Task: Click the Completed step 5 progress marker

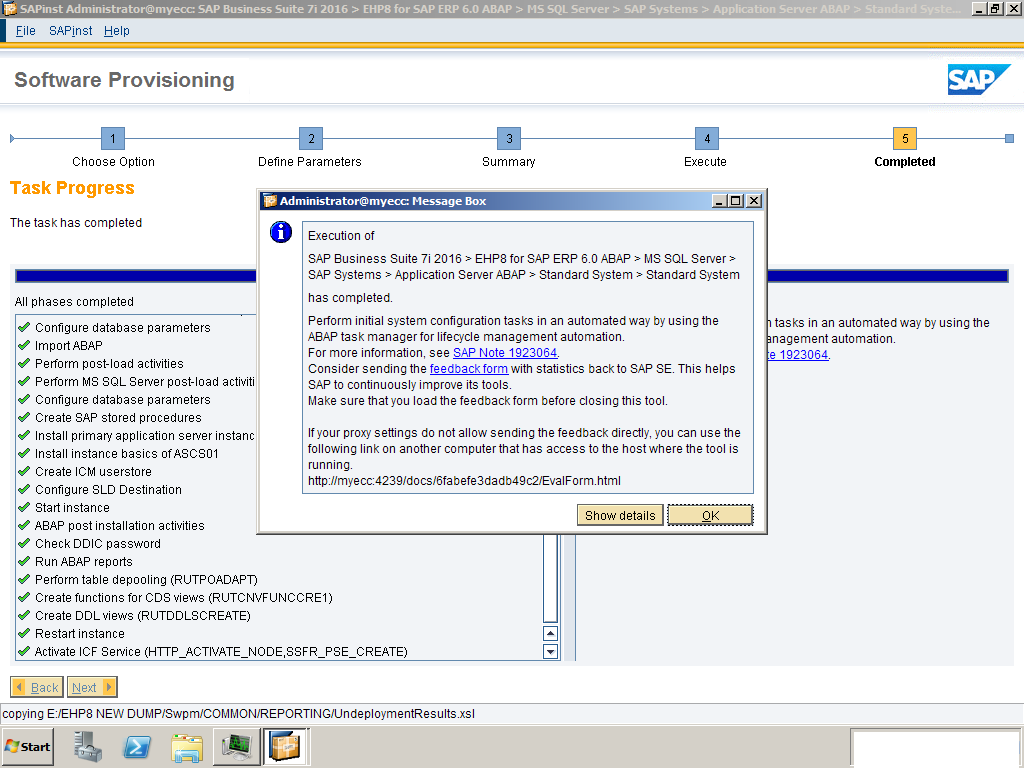Action: point(904,138)
